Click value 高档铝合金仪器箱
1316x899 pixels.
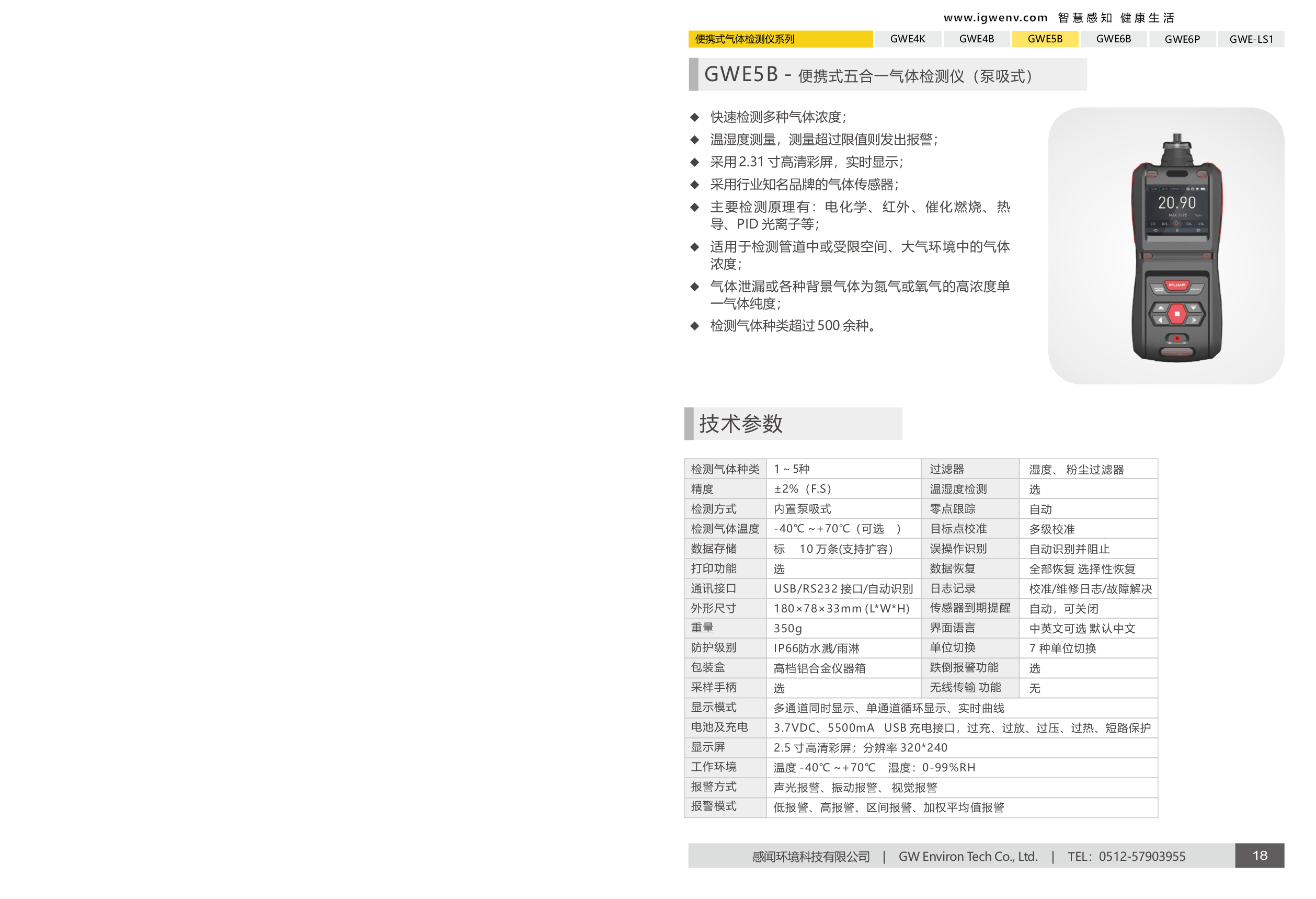pos(819,668)
